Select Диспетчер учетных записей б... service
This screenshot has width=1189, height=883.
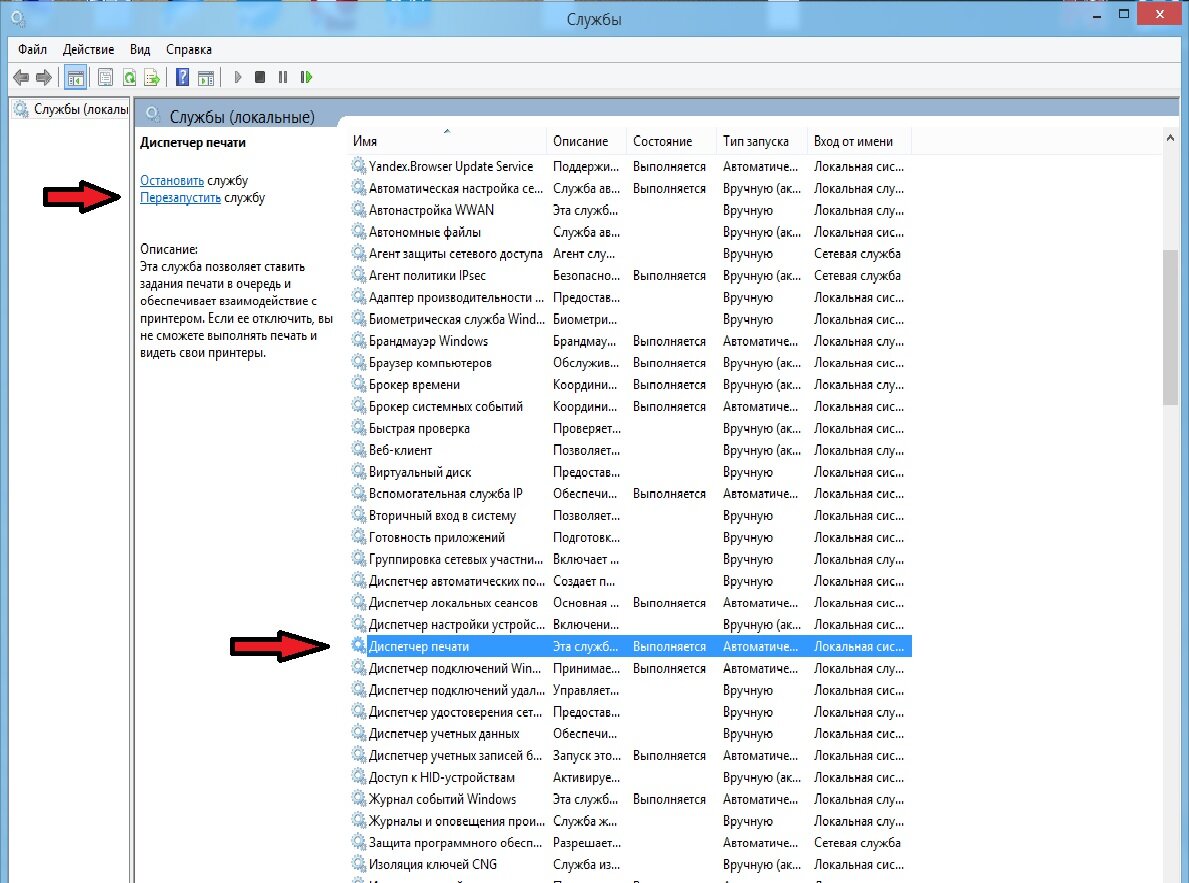(630, 756)
